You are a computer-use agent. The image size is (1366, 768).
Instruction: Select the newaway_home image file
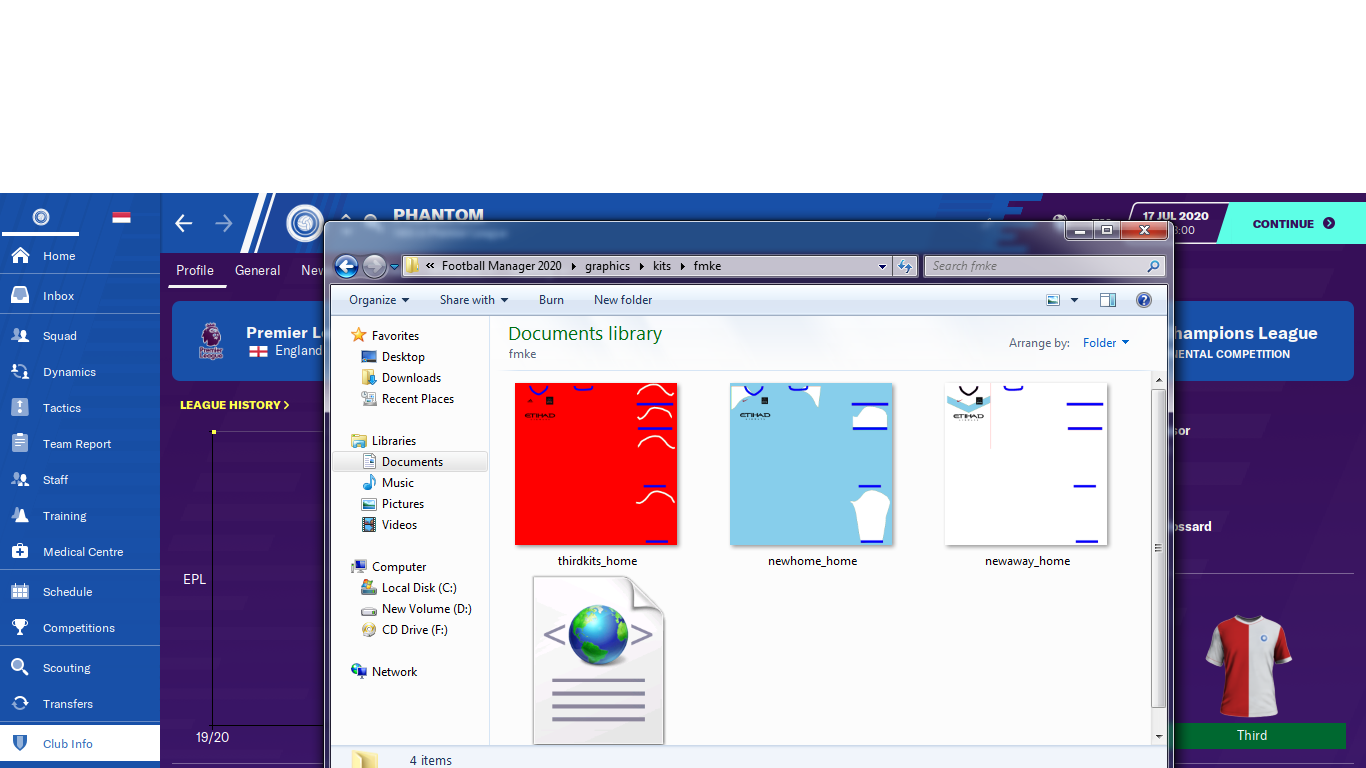point(1027,476)
